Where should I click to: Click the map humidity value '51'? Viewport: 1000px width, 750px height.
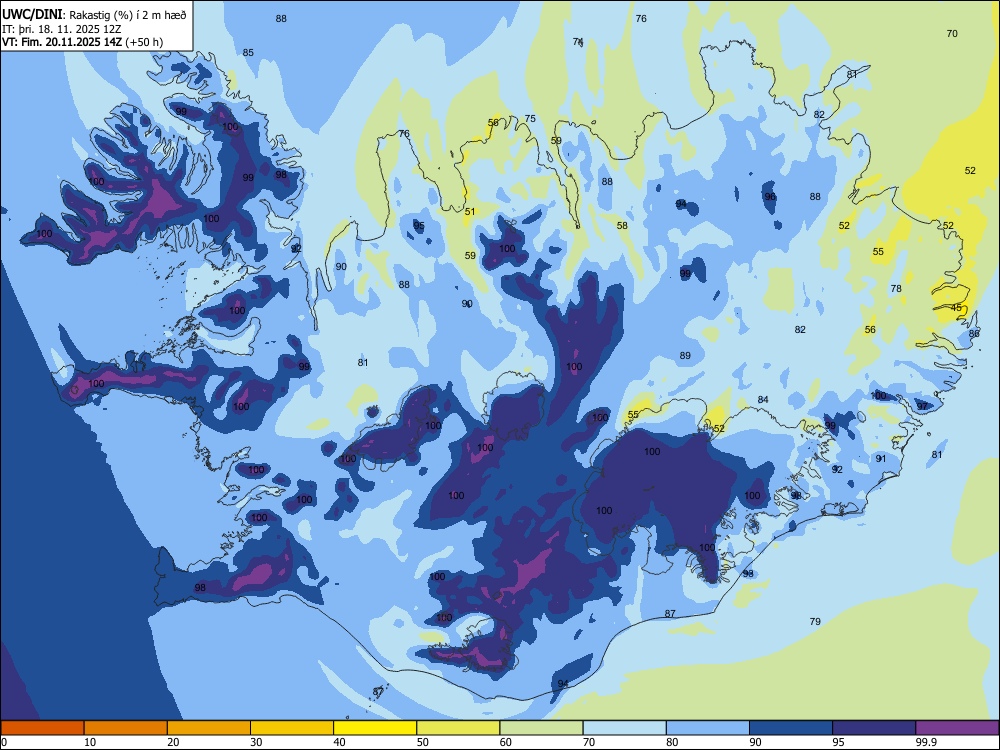pos(470,212)
